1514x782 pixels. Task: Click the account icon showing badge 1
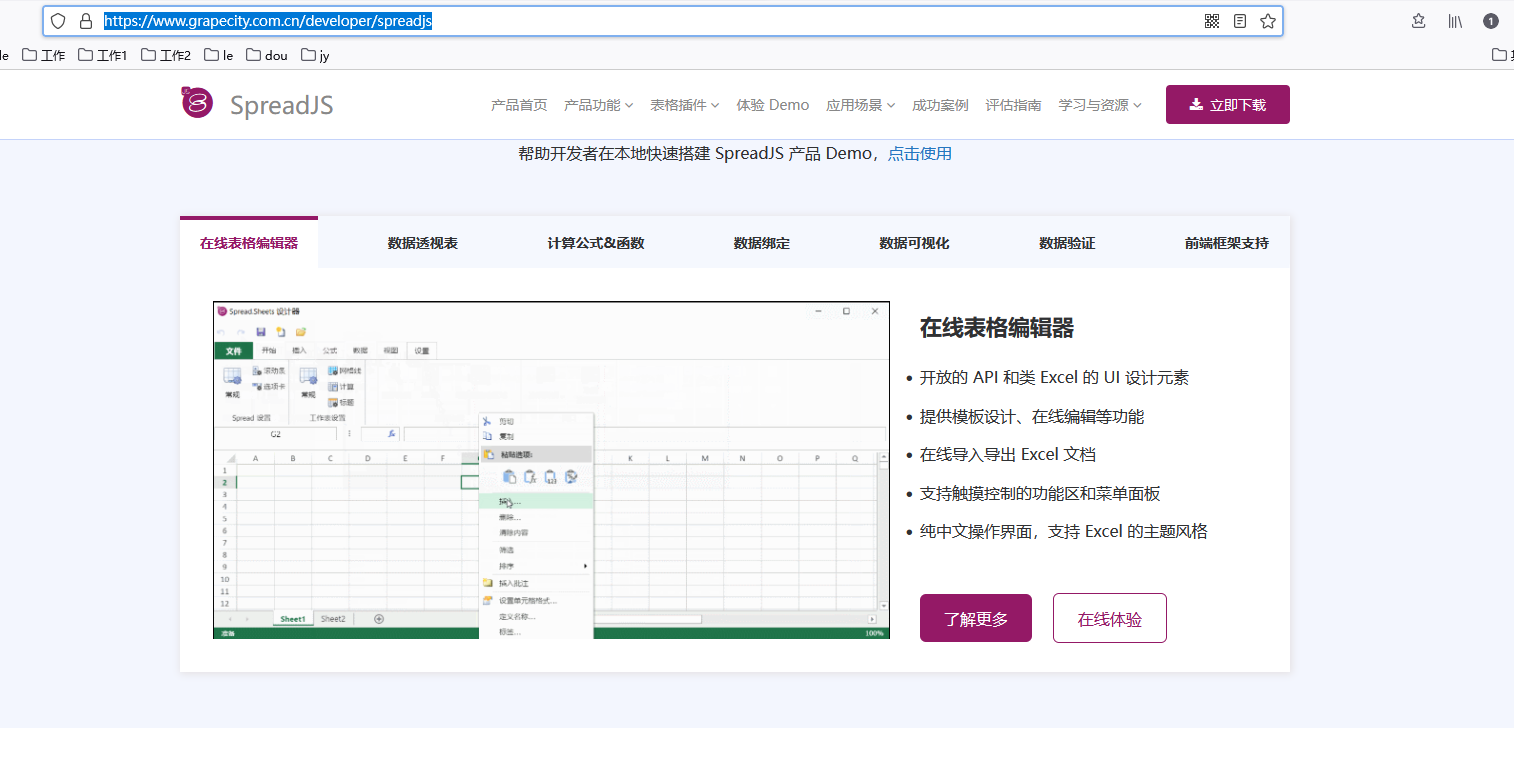(1491, 20)
